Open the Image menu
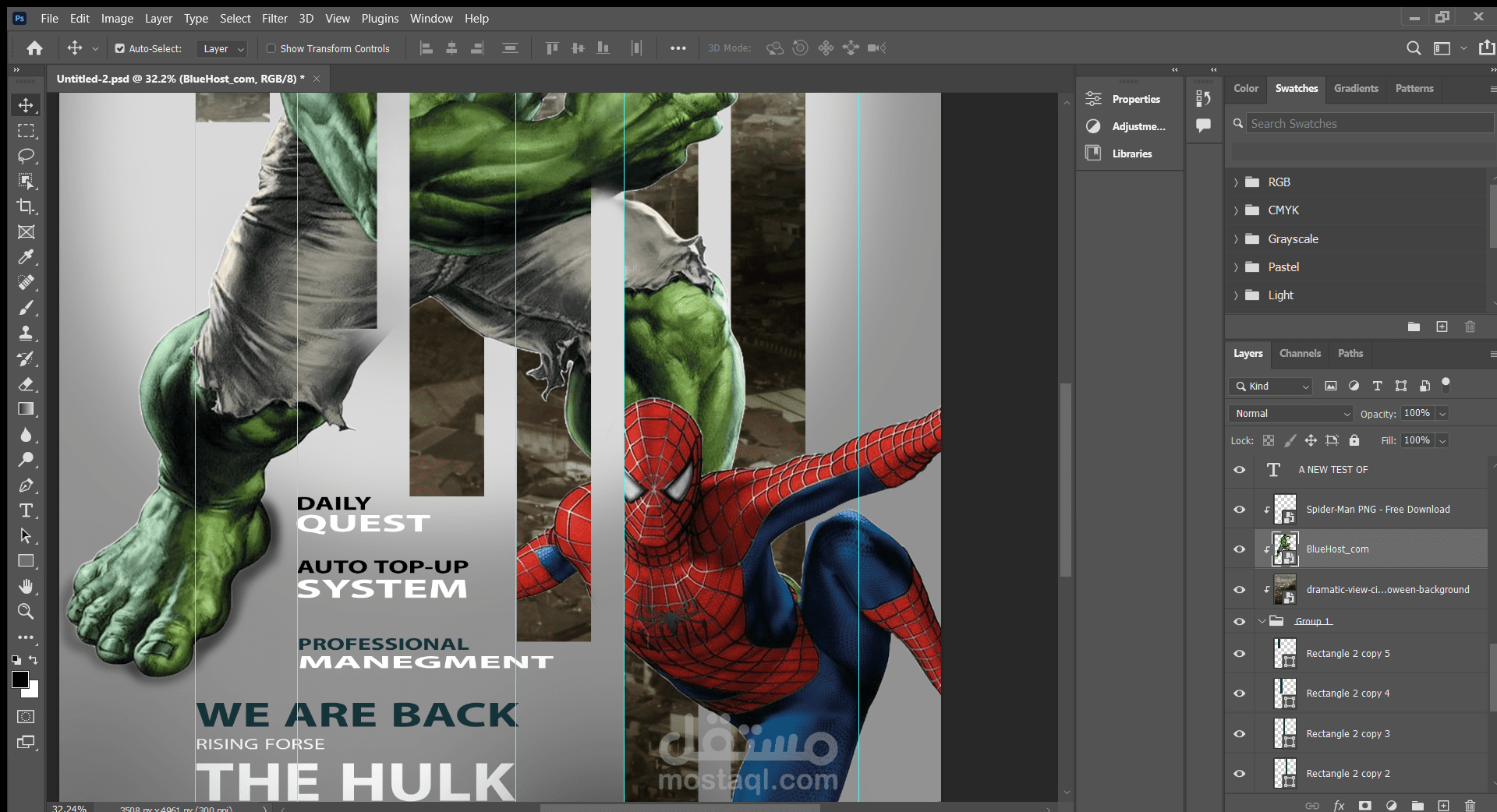 [x=117, y=19]
